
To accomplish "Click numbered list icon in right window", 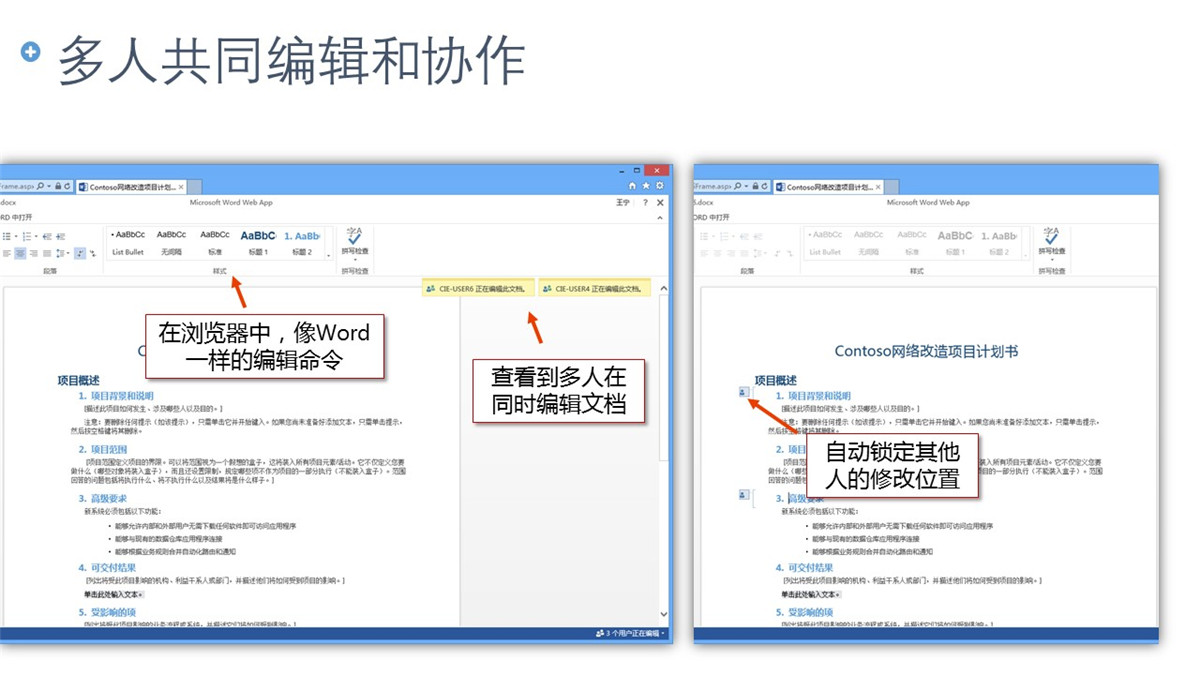I will [x=724, y=236].
